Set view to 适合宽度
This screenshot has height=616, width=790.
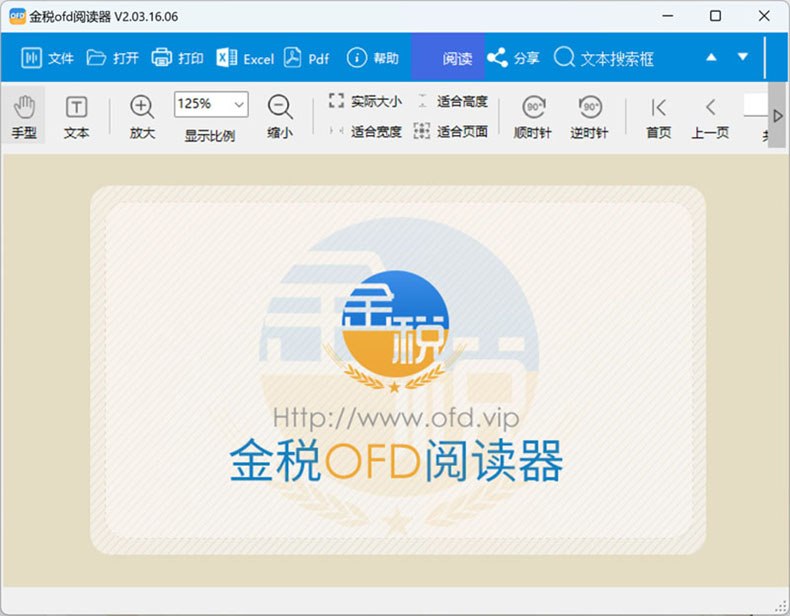tap(365, 132)
